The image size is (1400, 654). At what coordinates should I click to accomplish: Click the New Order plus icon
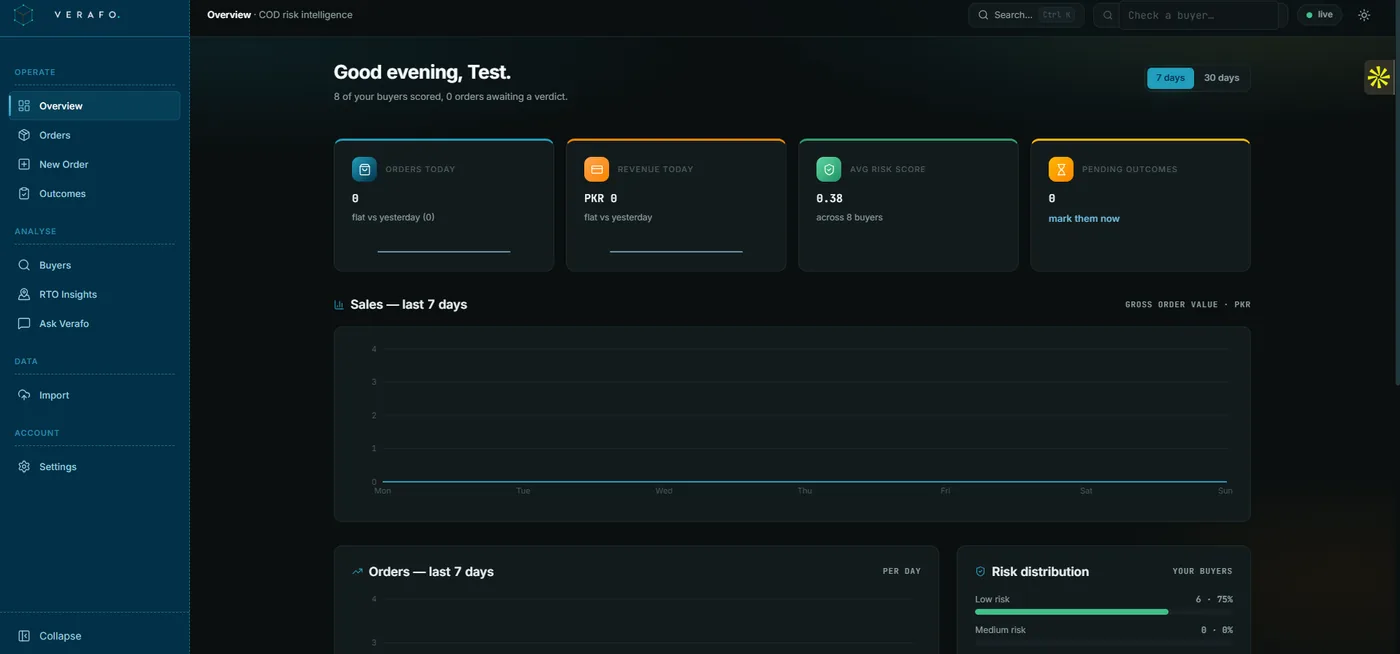pyautogui.click(x=24, y=164)
